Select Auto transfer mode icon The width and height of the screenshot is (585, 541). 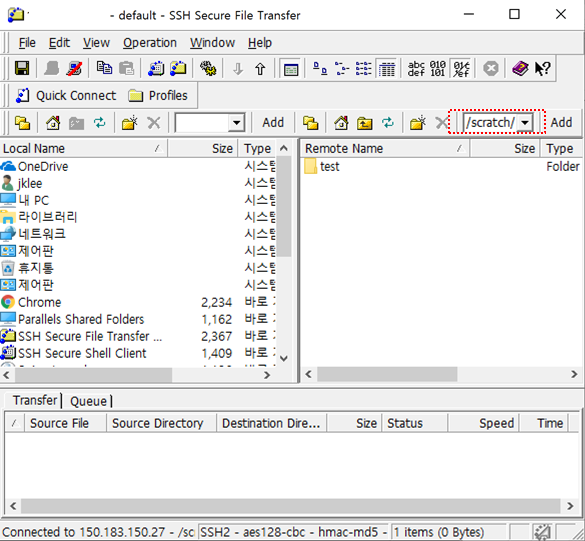click(x=461, y=69)
